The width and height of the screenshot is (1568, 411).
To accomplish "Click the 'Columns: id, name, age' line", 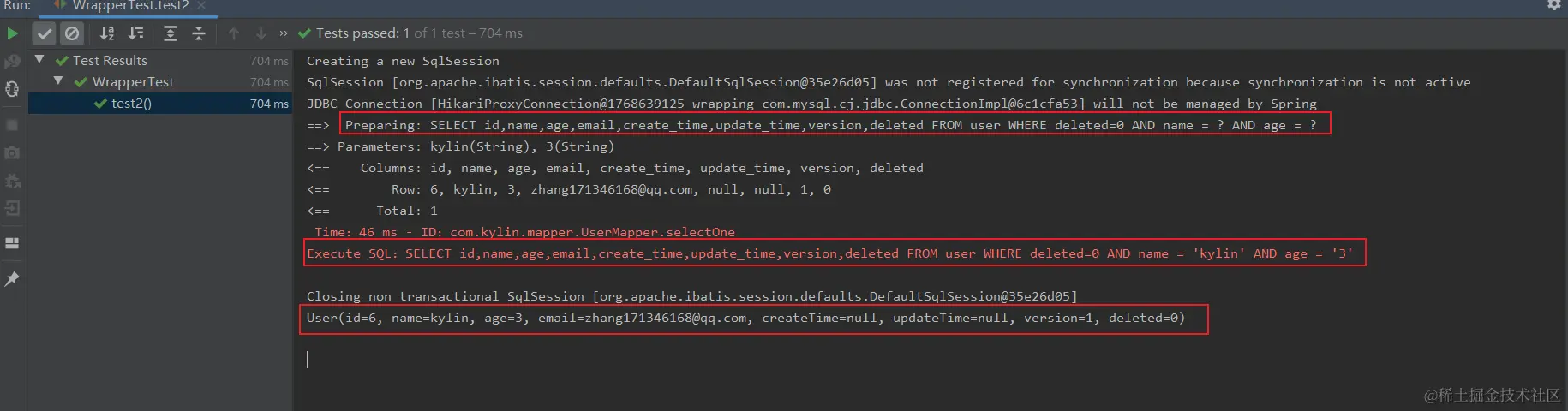I will click(x=615, y=168).
